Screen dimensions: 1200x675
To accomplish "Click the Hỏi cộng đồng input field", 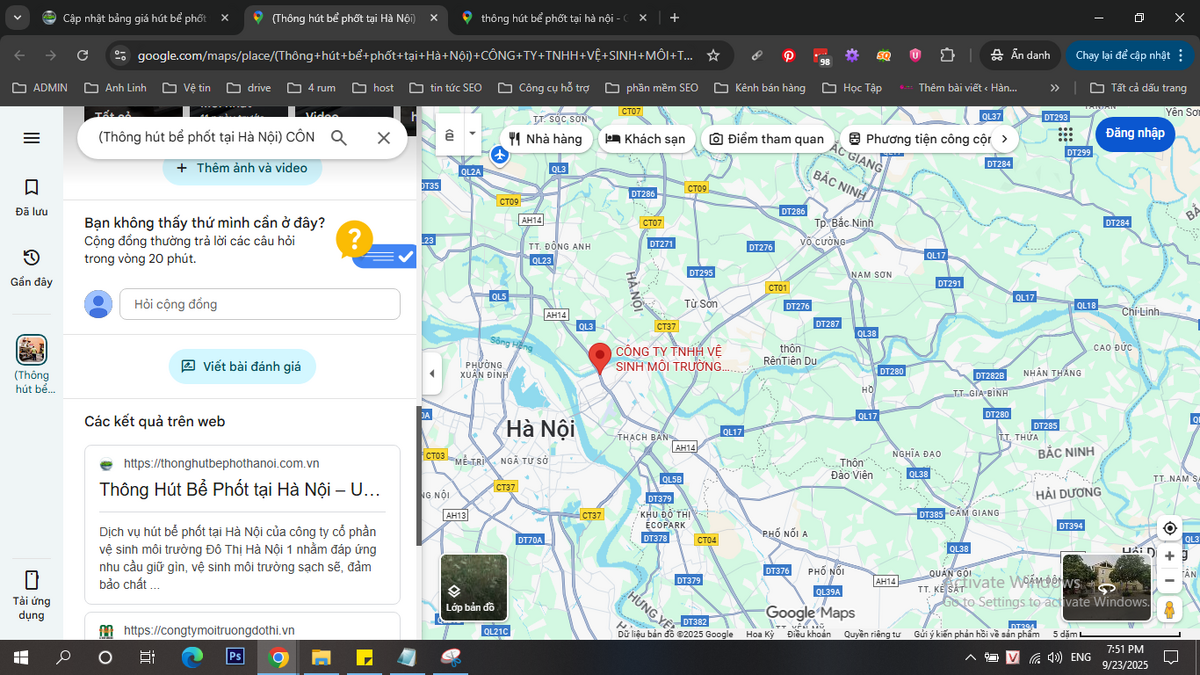I will click(259, 304).
